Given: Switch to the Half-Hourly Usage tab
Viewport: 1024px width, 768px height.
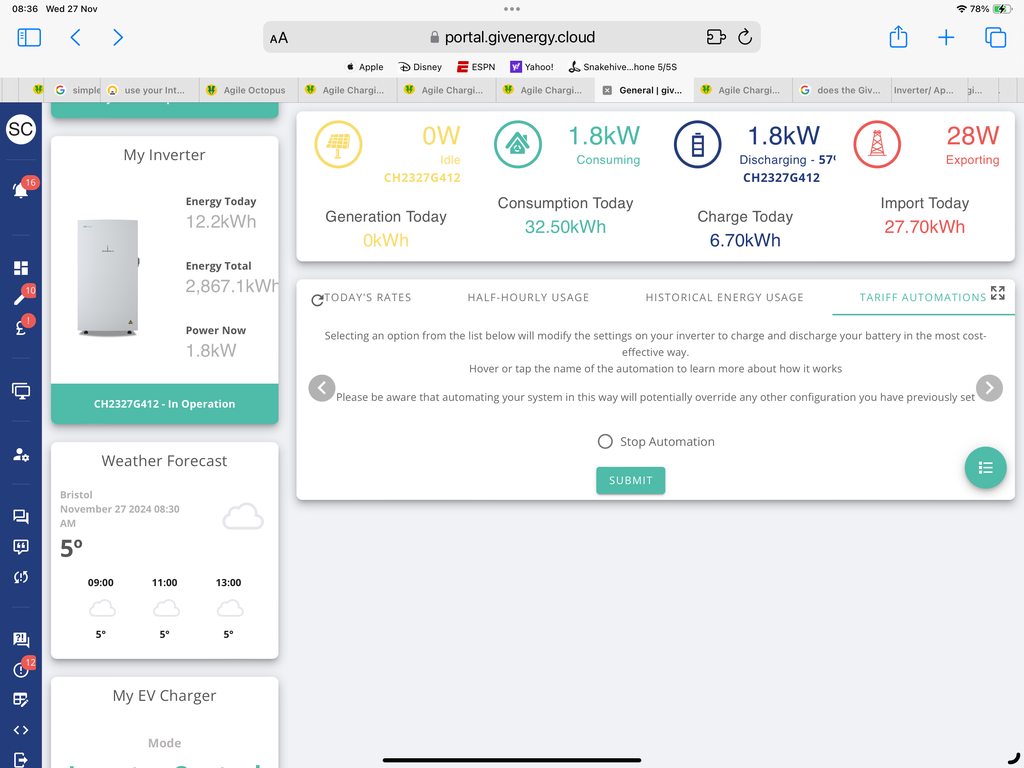Looking at the screenshot, I should (x=528, y=297).
